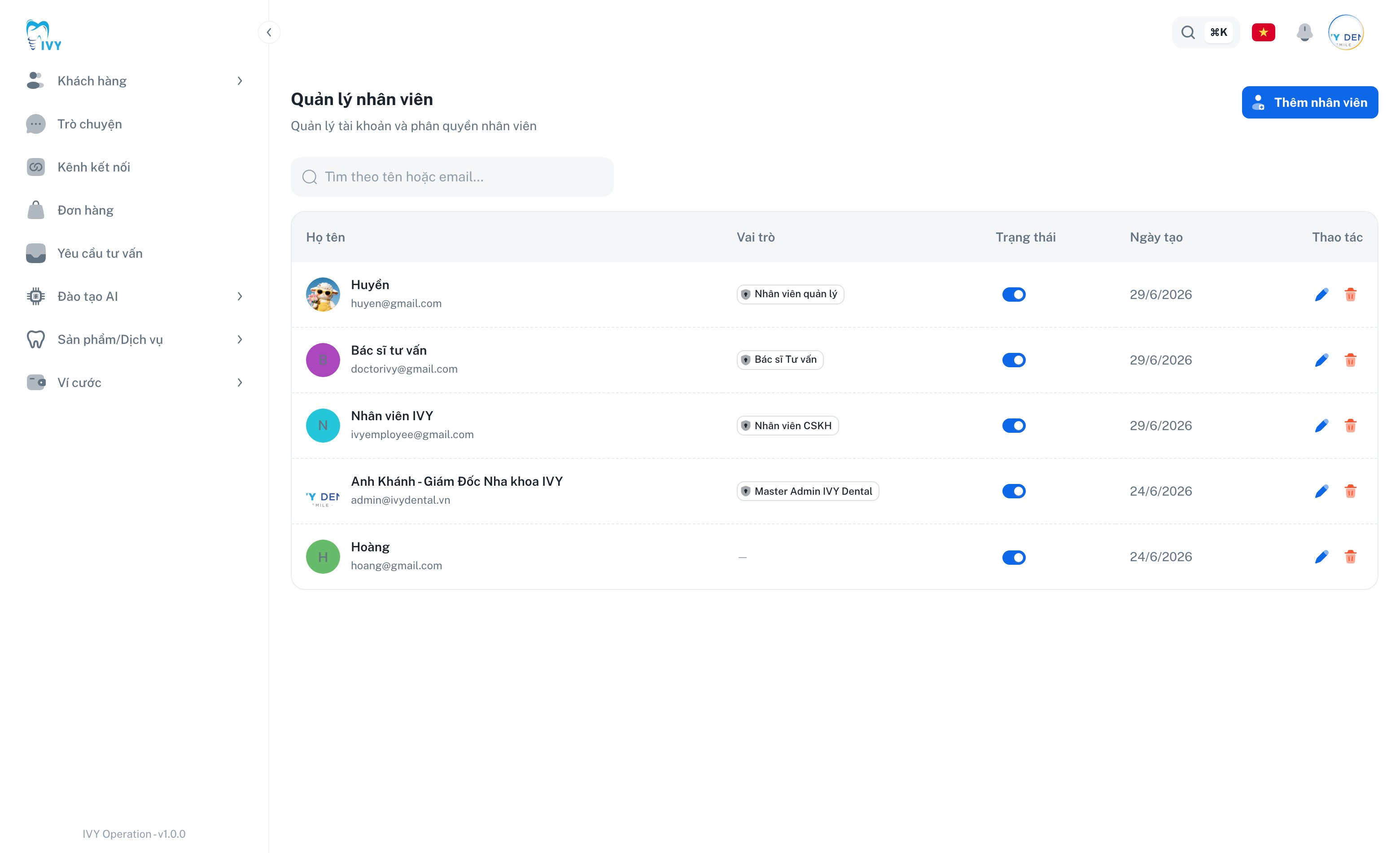Click the Vietnam flag language icon
Screen dimensions: 1400x853
[1263, 32]
